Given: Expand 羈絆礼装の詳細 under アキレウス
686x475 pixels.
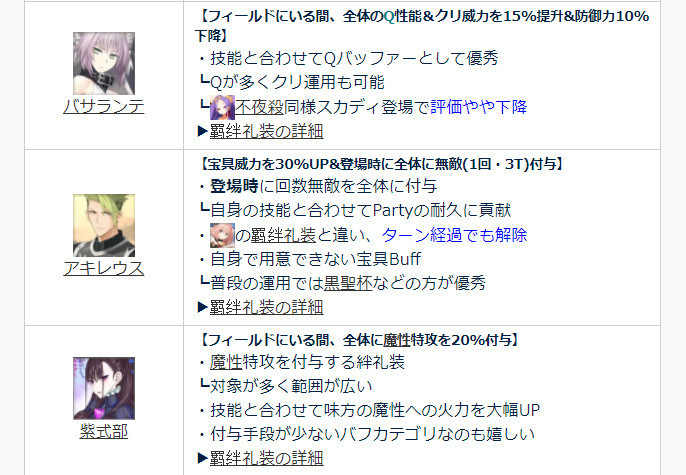Looking at the screenshot, I should pos(266,307).
